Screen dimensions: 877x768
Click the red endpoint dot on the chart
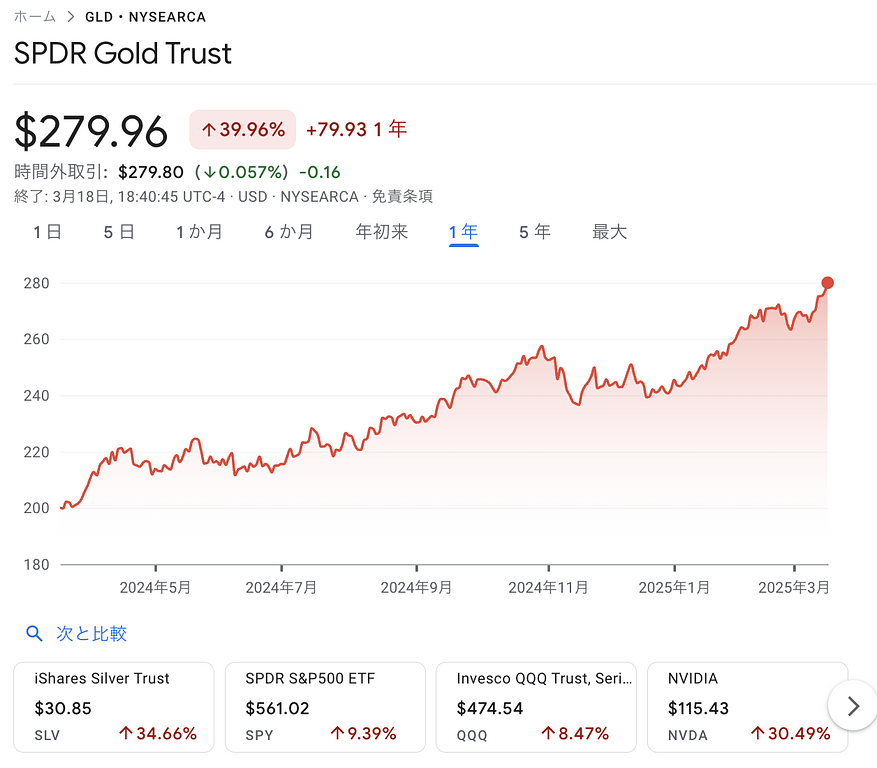[x=827, y=283]
